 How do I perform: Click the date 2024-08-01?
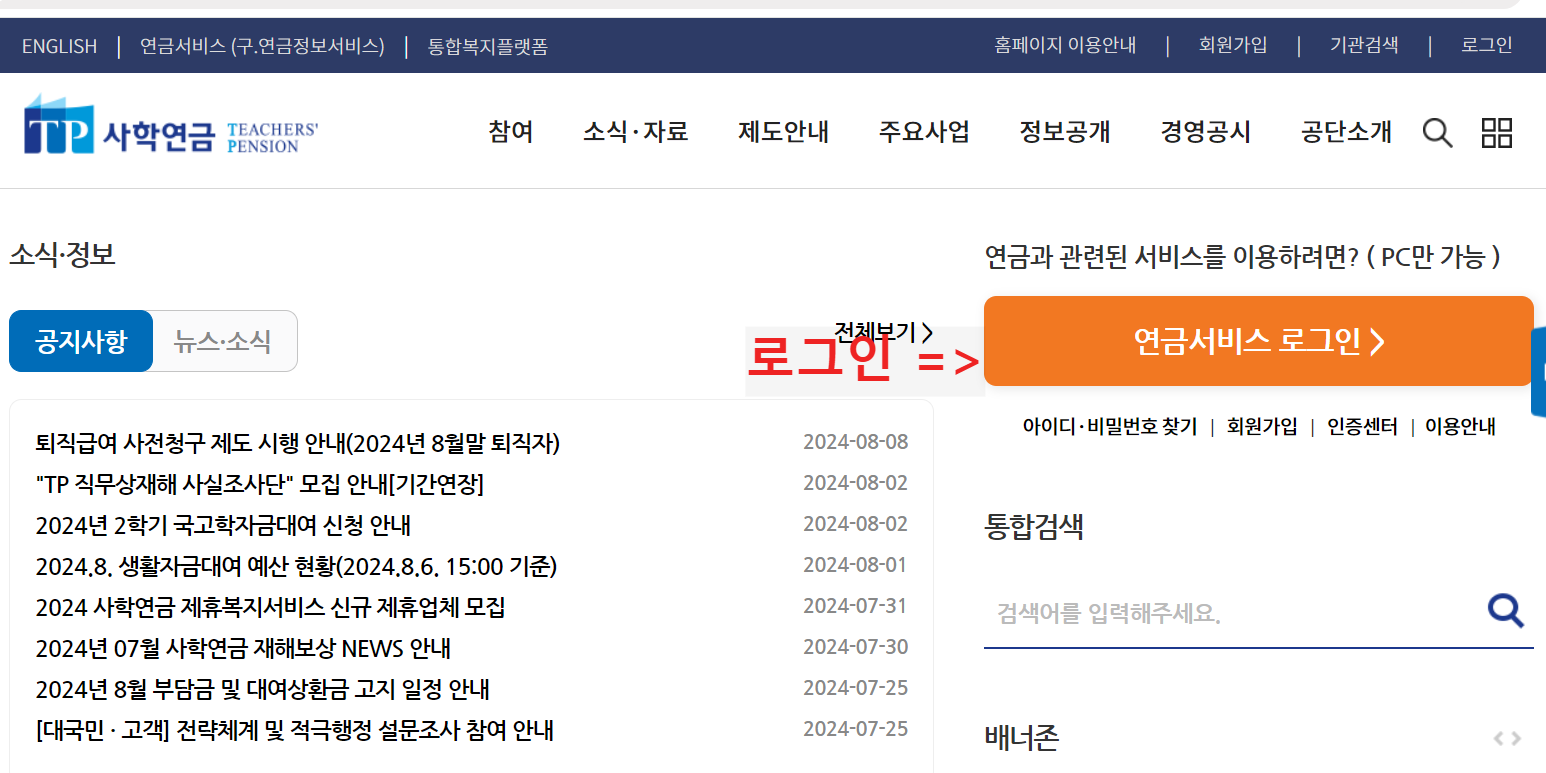coord(855,565)
